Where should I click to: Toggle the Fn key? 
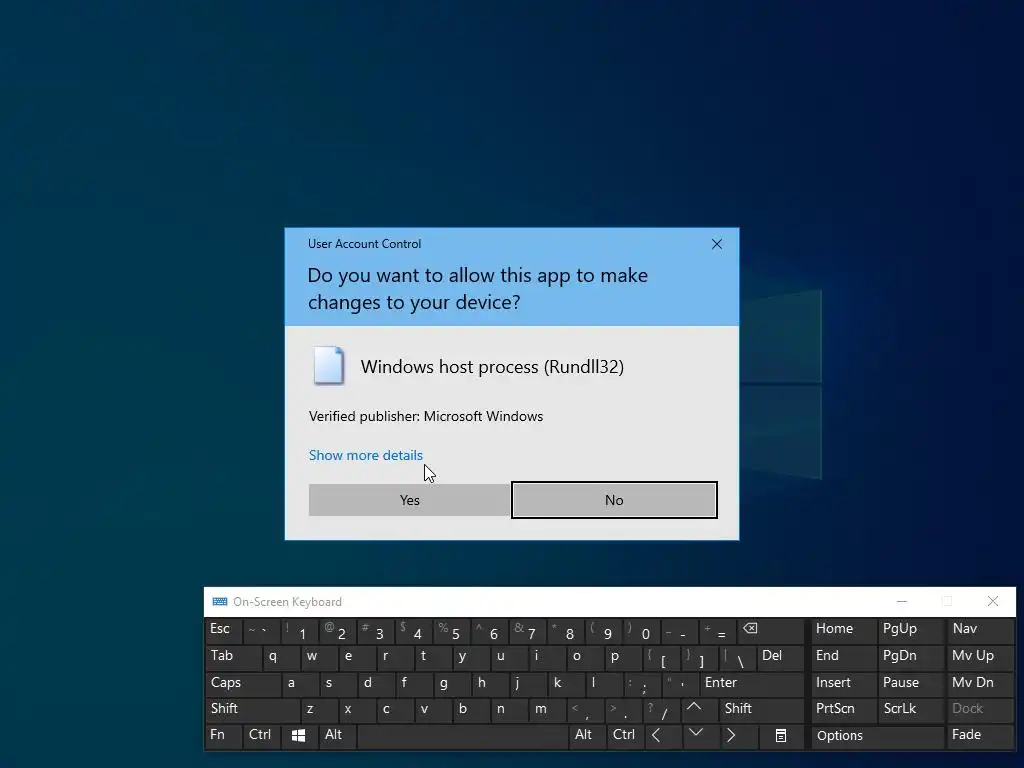pyautogui.click(x=223, y=736)
